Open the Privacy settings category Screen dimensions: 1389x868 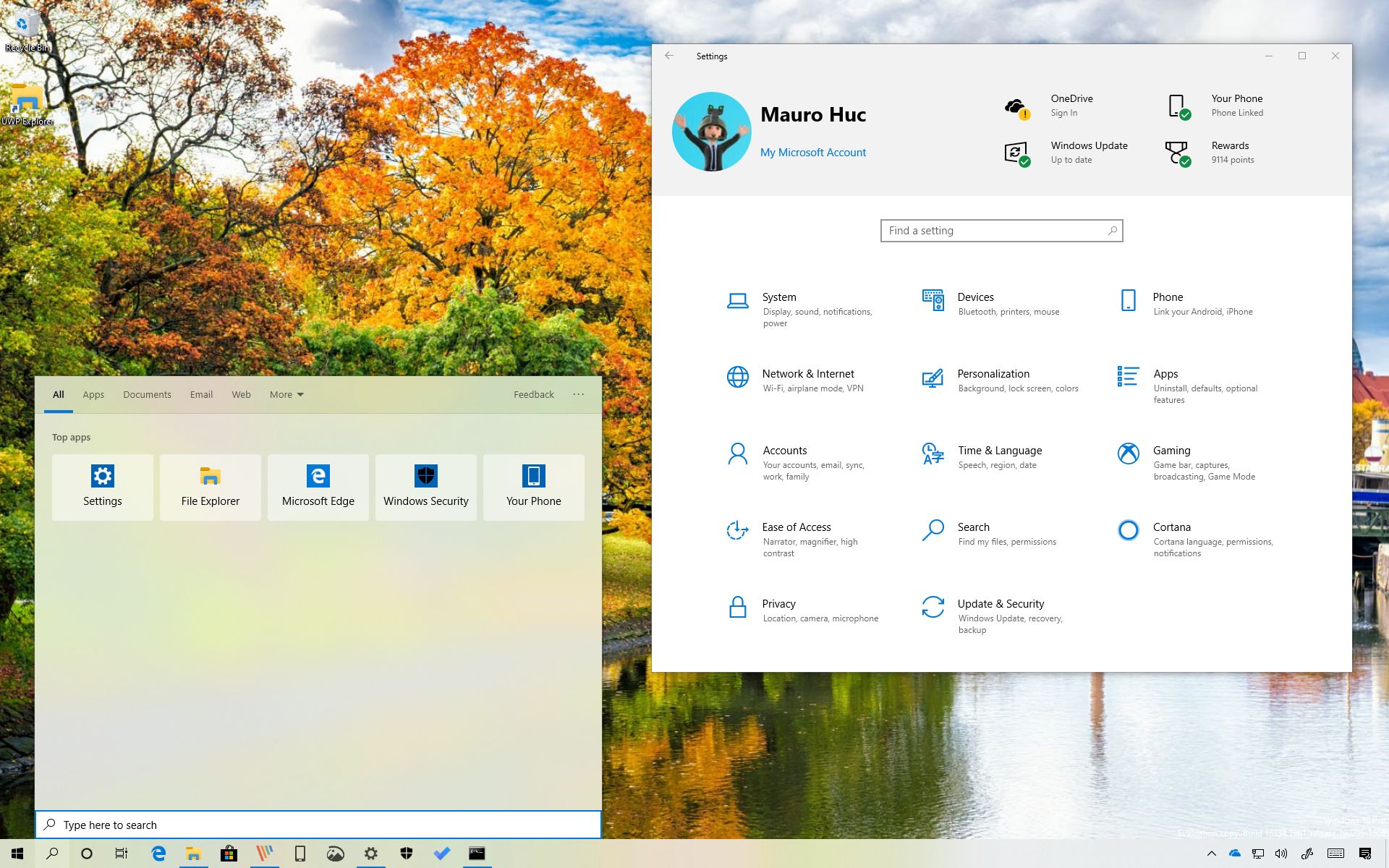pyautogui.click(x=803, y=610)
